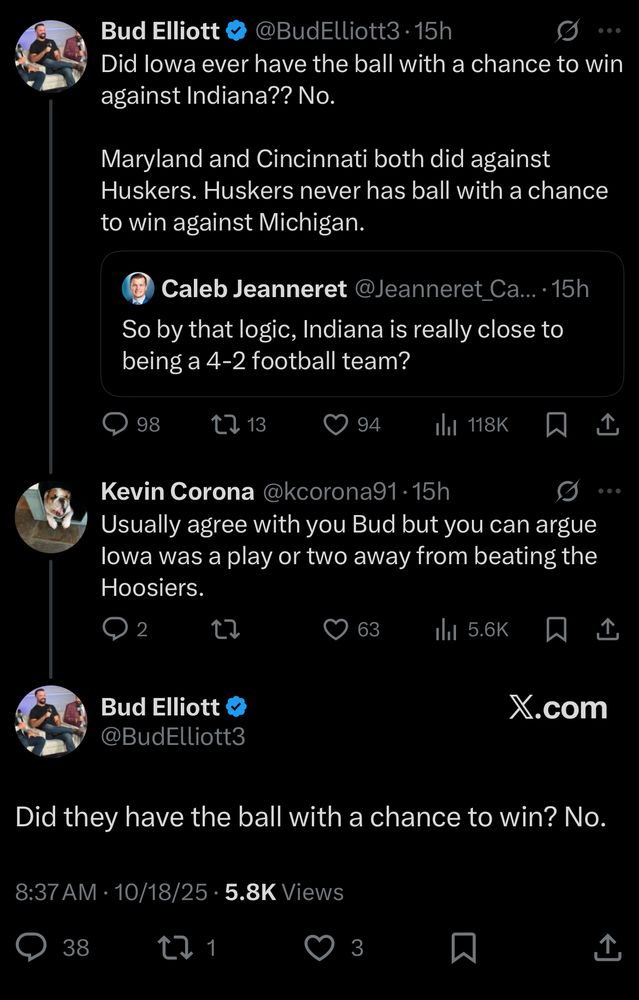This screenshot has height=1000, width=639.
Task: Reply to Bud Elliott's first tweet
Action: click(x=116, y=425)
